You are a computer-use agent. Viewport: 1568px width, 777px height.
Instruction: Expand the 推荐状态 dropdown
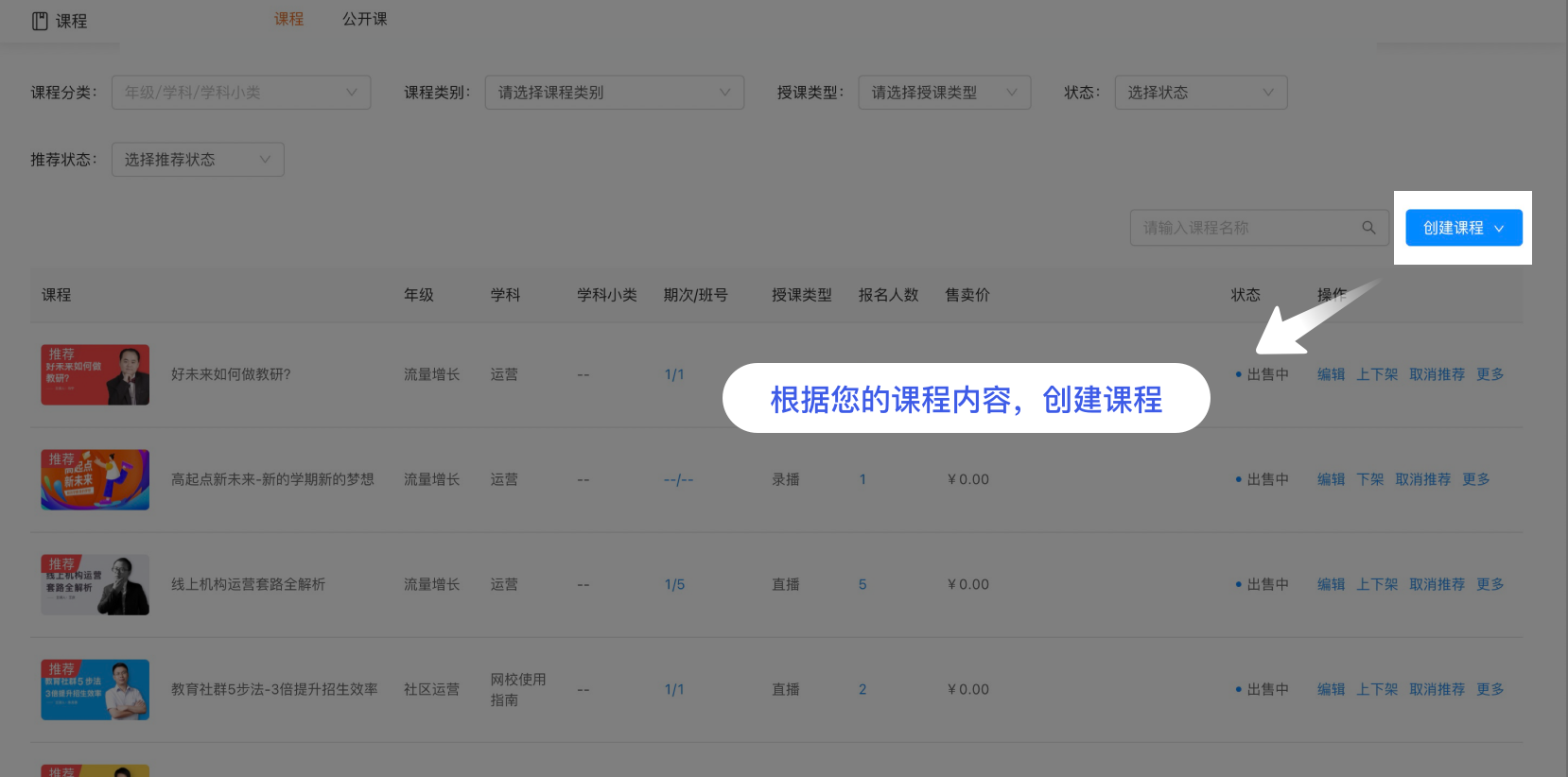tap(197, 160)
